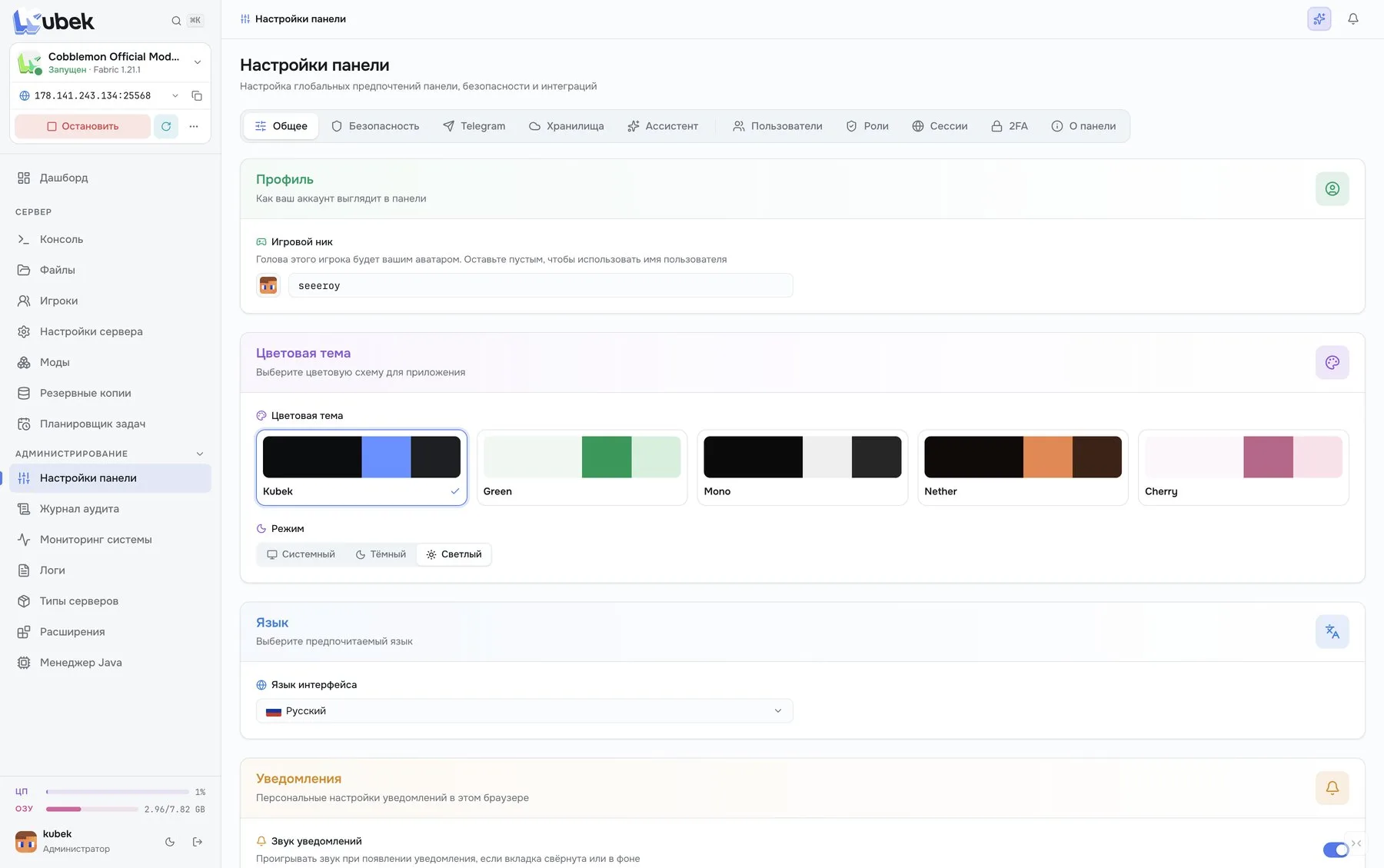The image size is (1384, 868).
Task: Open Журнал аудита page
Action: click(110, 509)
